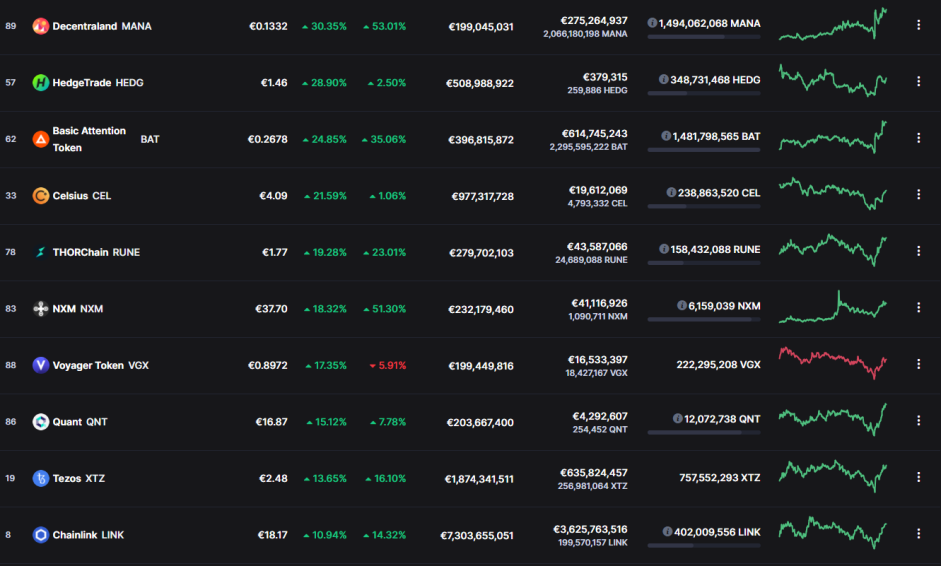
Task: Click the MANA circulating supply progress bar
Action: coord(704,37)
